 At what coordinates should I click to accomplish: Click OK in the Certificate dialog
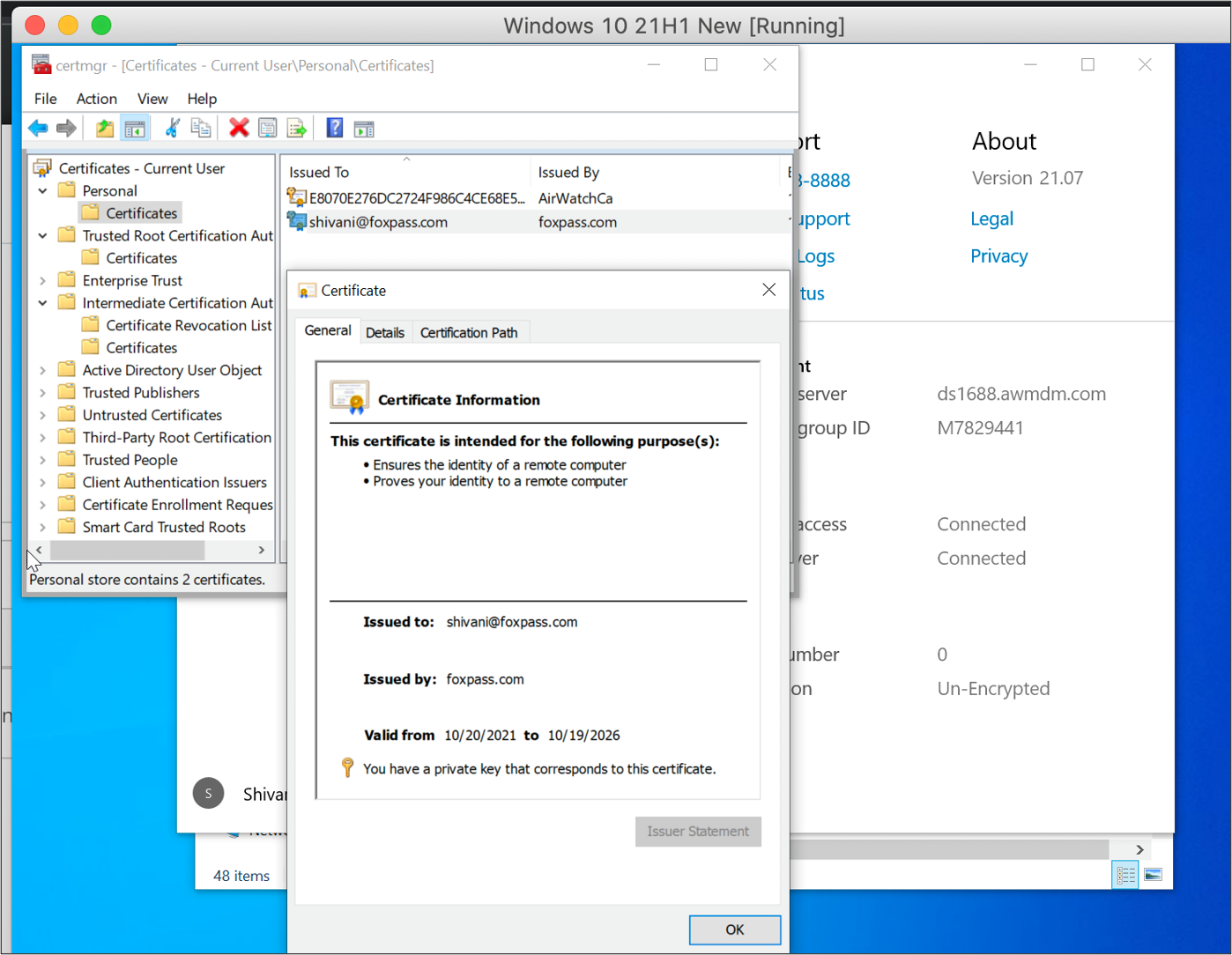tap(734, 929)
